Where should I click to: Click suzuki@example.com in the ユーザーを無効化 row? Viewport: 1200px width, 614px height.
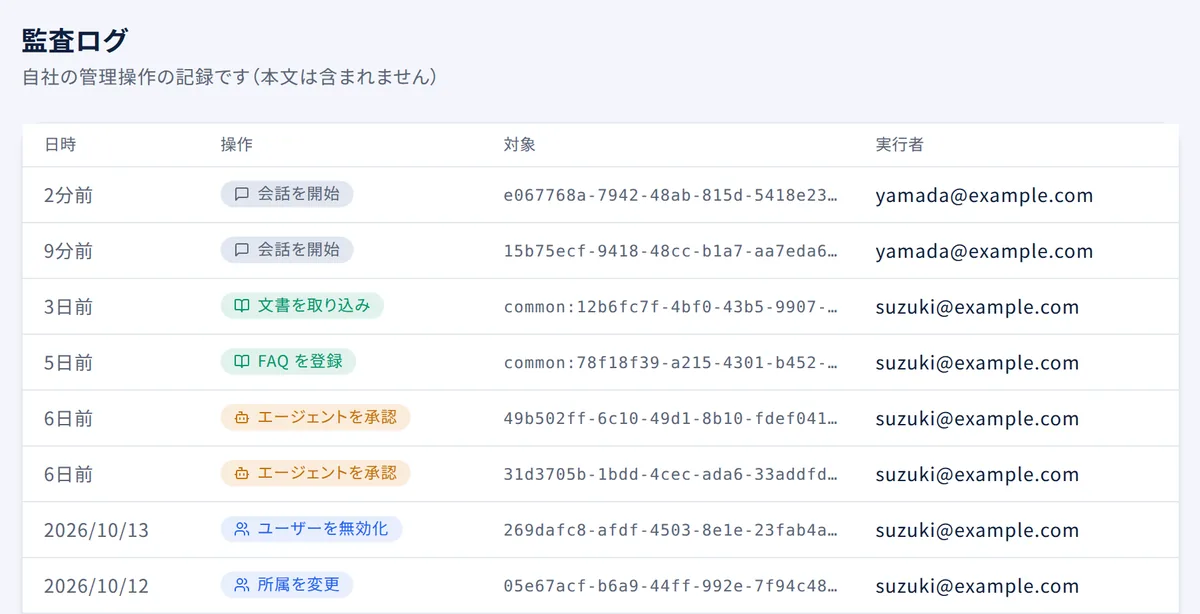[x=978, y=530]
